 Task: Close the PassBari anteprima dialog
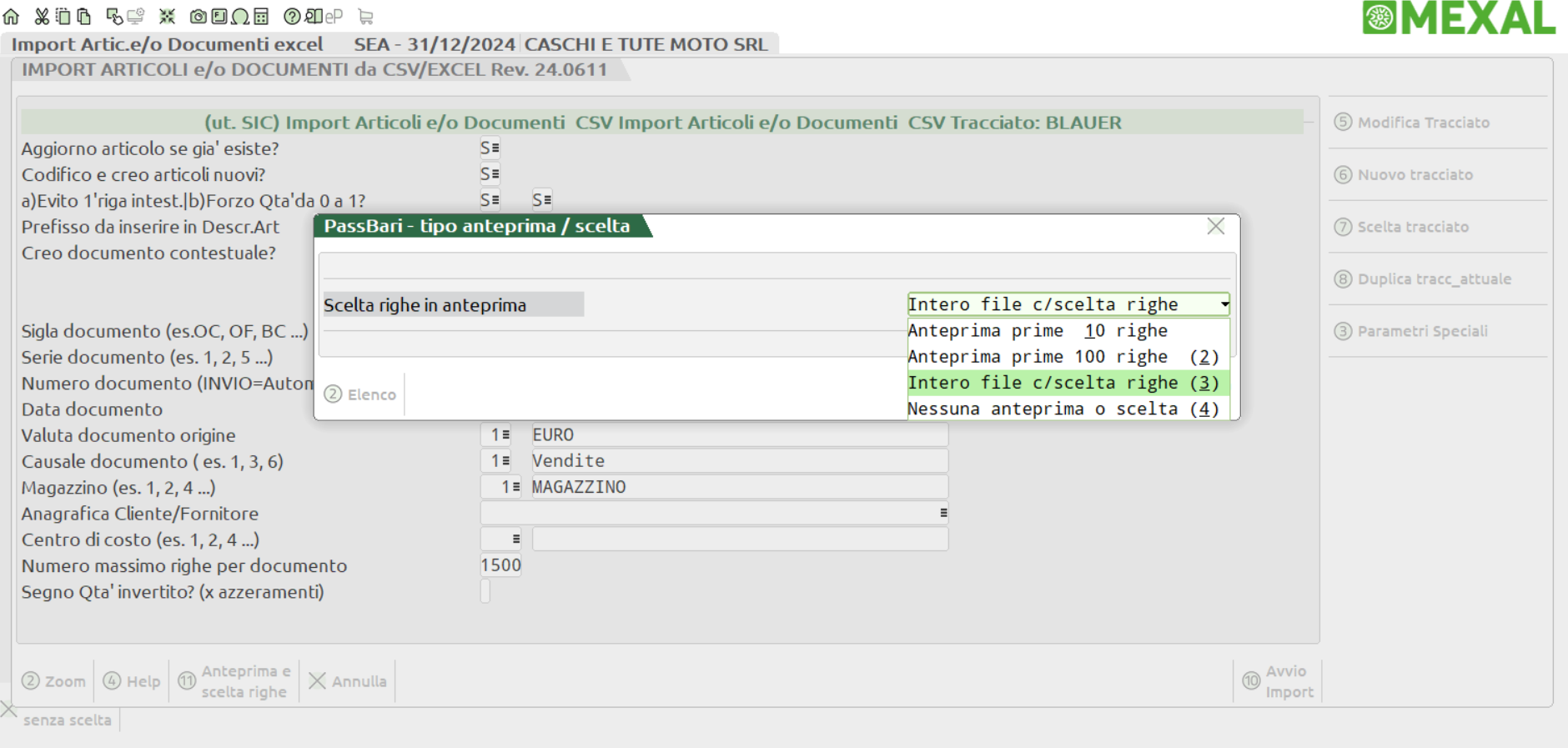click(x=1215, y=226)
